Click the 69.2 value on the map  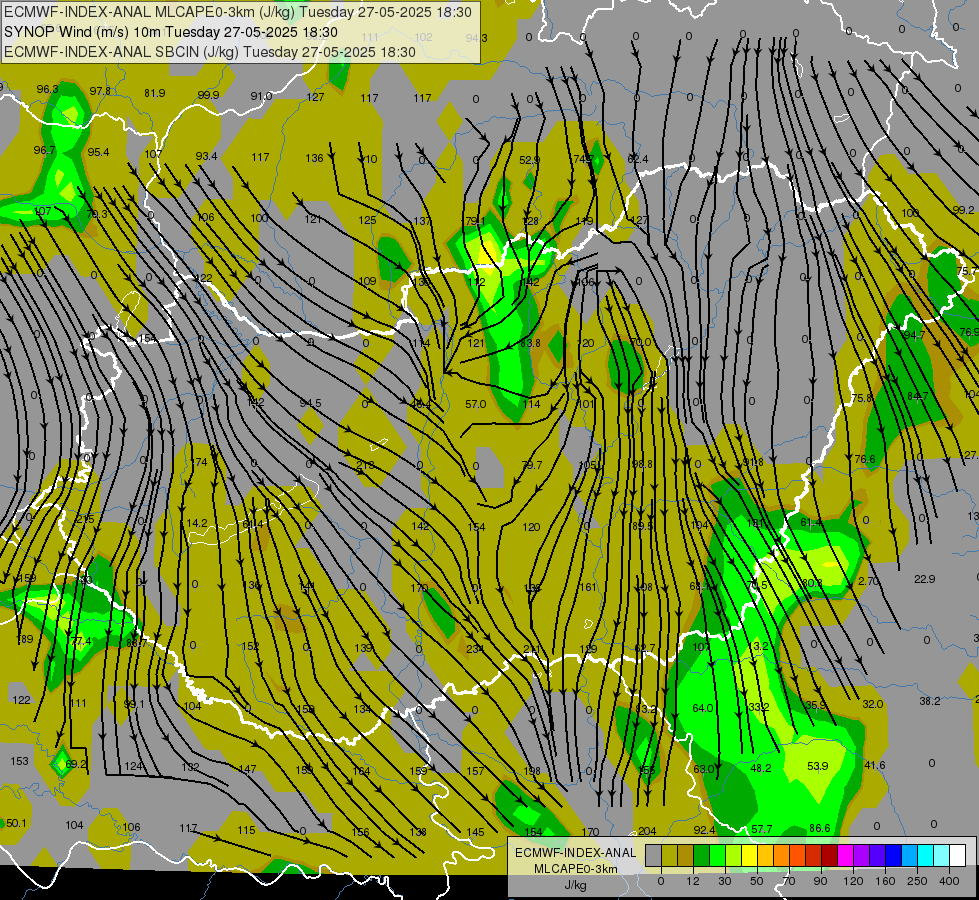76,764
